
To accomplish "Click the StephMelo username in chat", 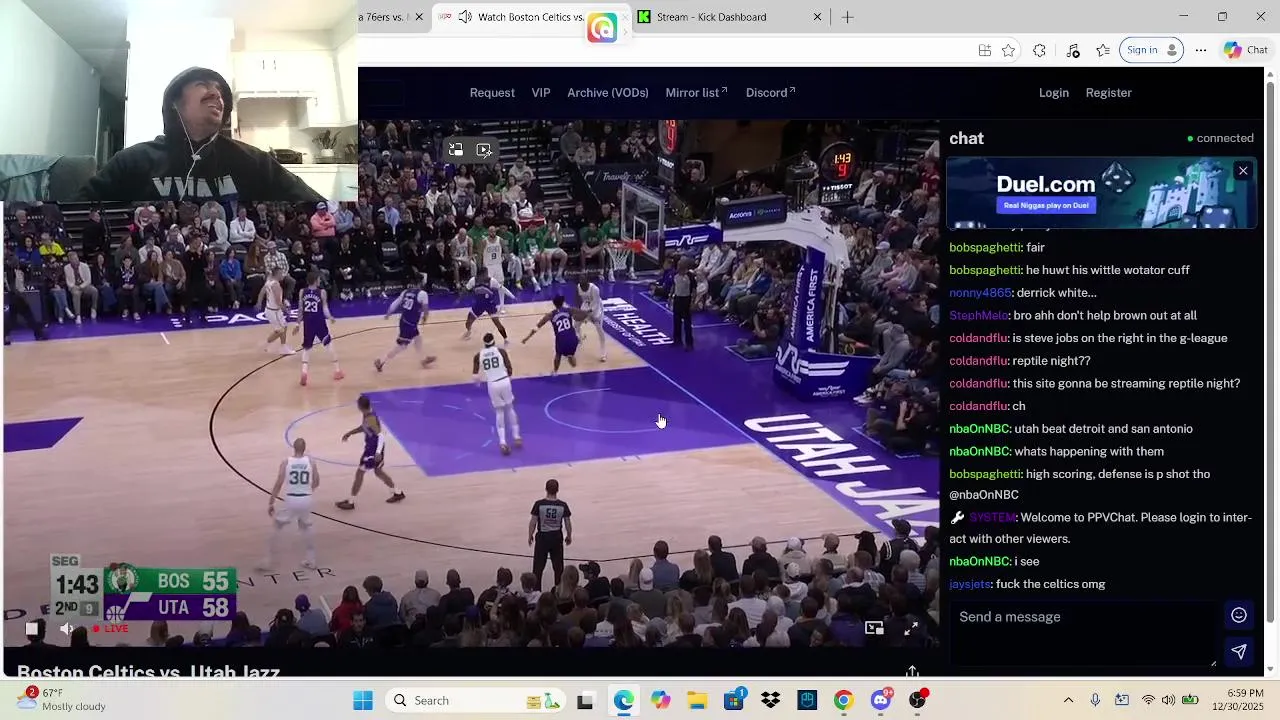I will 979,316.
